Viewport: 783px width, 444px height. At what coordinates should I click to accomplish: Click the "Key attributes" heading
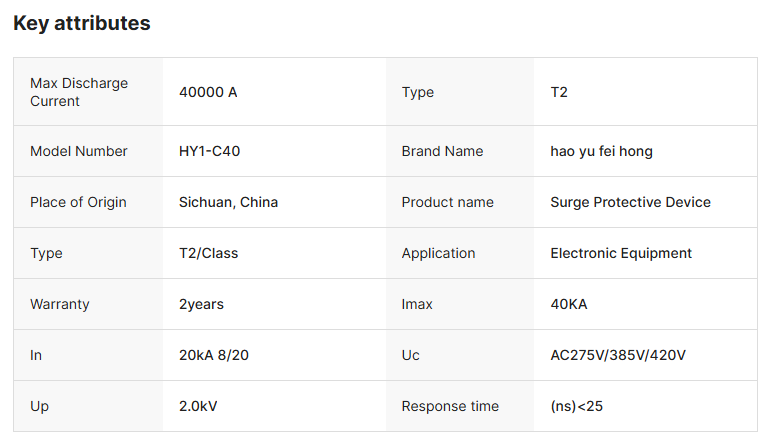click(x=82, y=23)
